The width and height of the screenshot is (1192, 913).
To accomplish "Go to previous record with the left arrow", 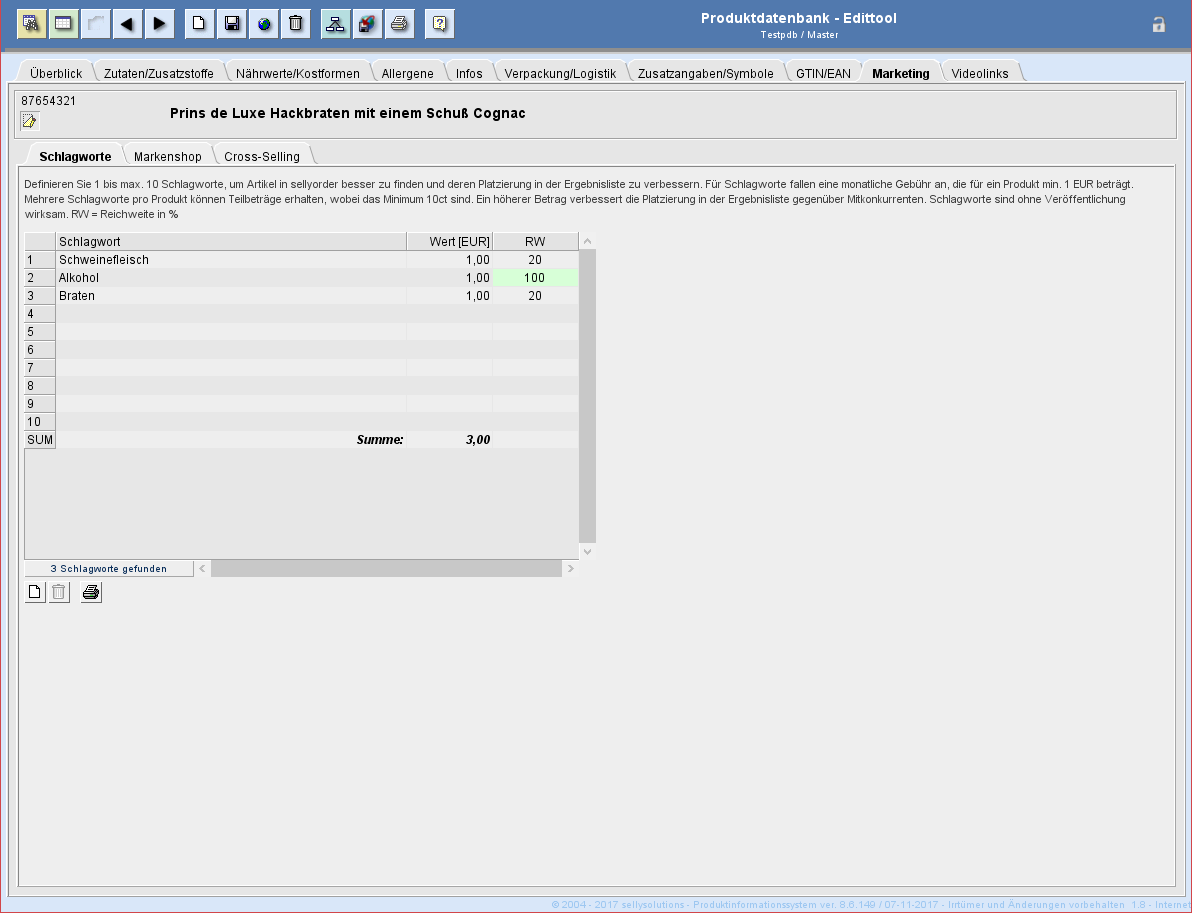I will [127, 24].
